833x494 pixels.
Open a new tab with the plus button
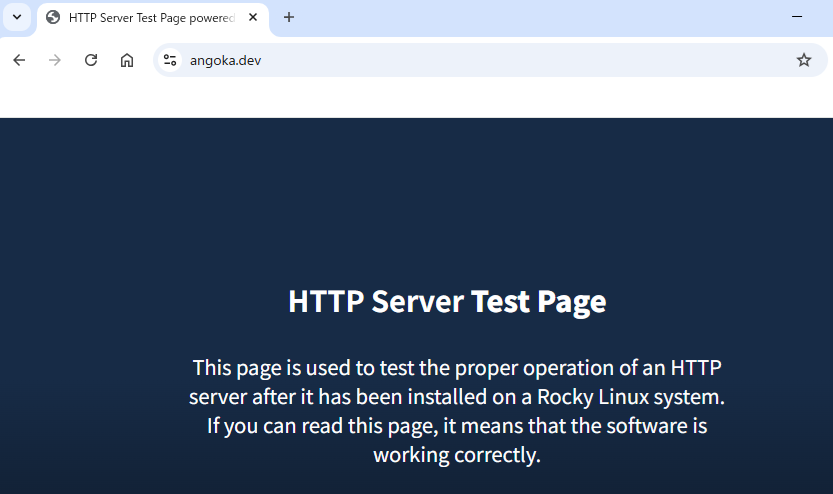(289, 17)
